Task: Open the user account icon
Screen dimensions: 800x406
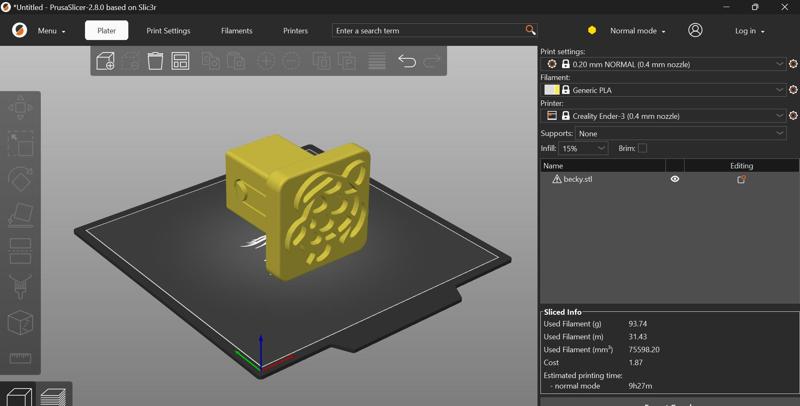Action: (695, 30)
